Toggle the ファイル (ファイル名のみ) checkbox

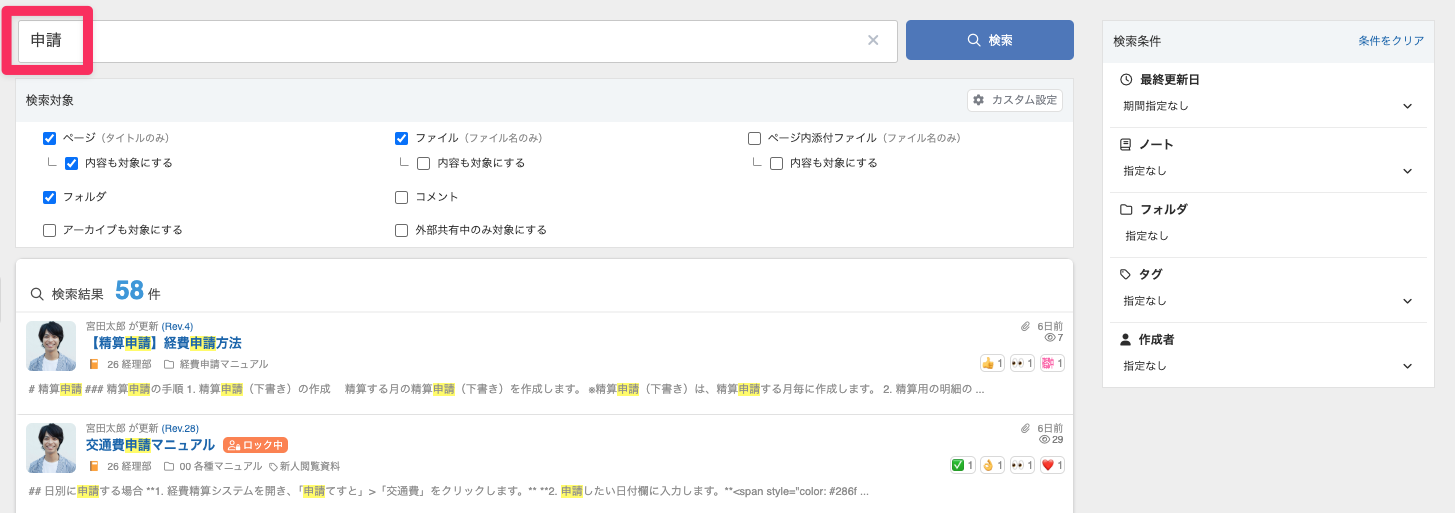[401, 138]
